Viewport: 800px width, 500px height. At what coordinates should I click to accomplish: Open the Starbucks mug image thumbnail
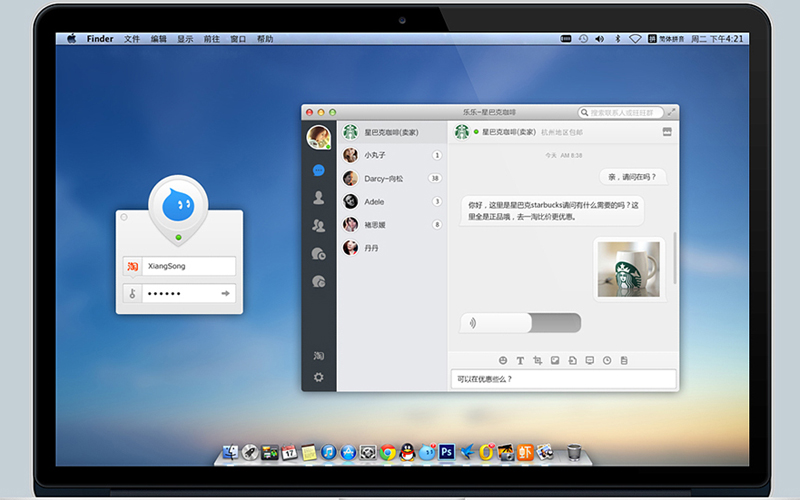point(628,269)
